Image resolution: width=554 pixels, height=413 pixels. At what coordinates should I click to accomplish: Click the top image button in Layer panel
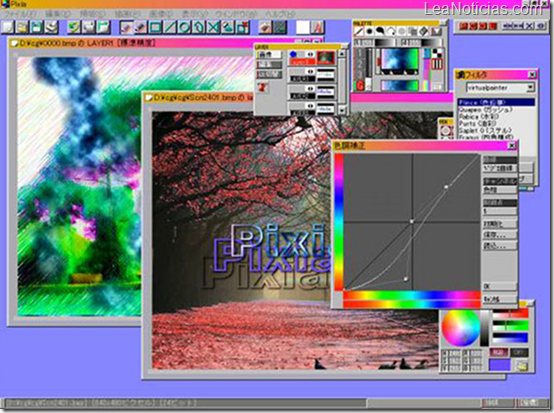tap(269, 54)
